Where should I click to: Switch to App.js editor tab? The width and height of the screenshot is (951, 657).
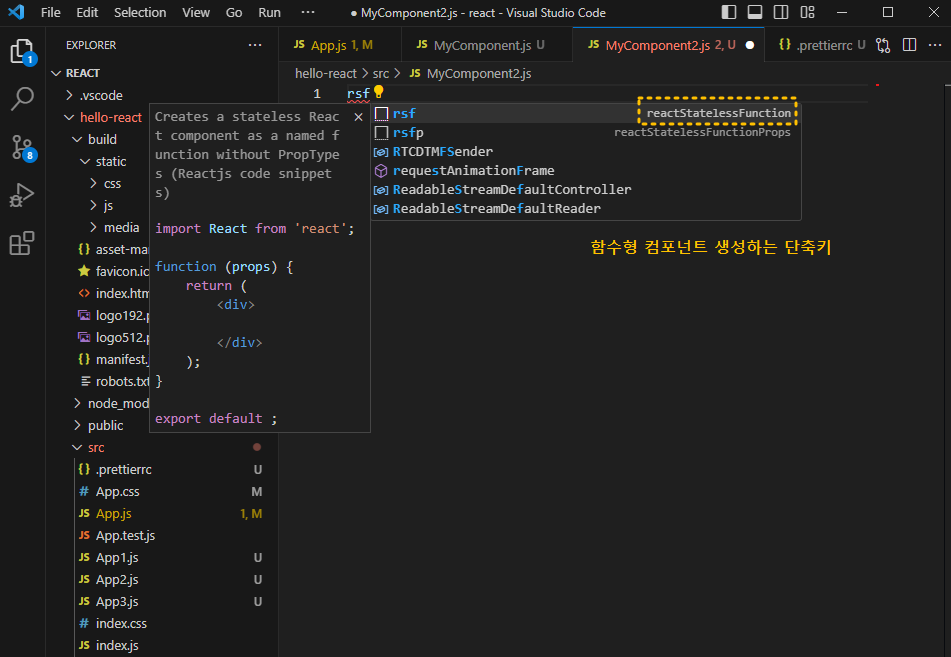[x=340, y=45]
